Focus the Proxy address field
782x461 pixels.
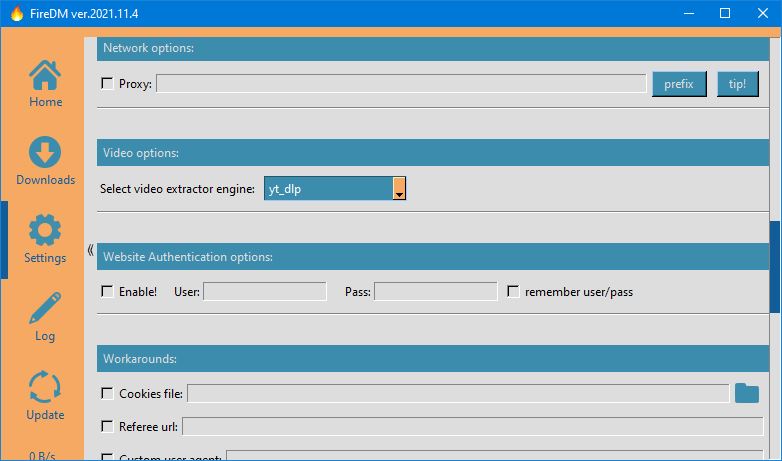pos(401,83)
